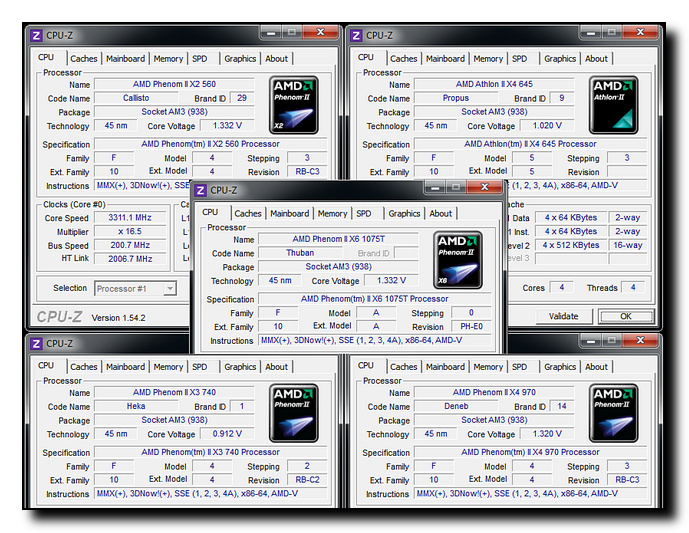Screen dimensions: 689x533
Task: Open Graphics tab in Phenom II X3 740 window
Action: (240, 367)
